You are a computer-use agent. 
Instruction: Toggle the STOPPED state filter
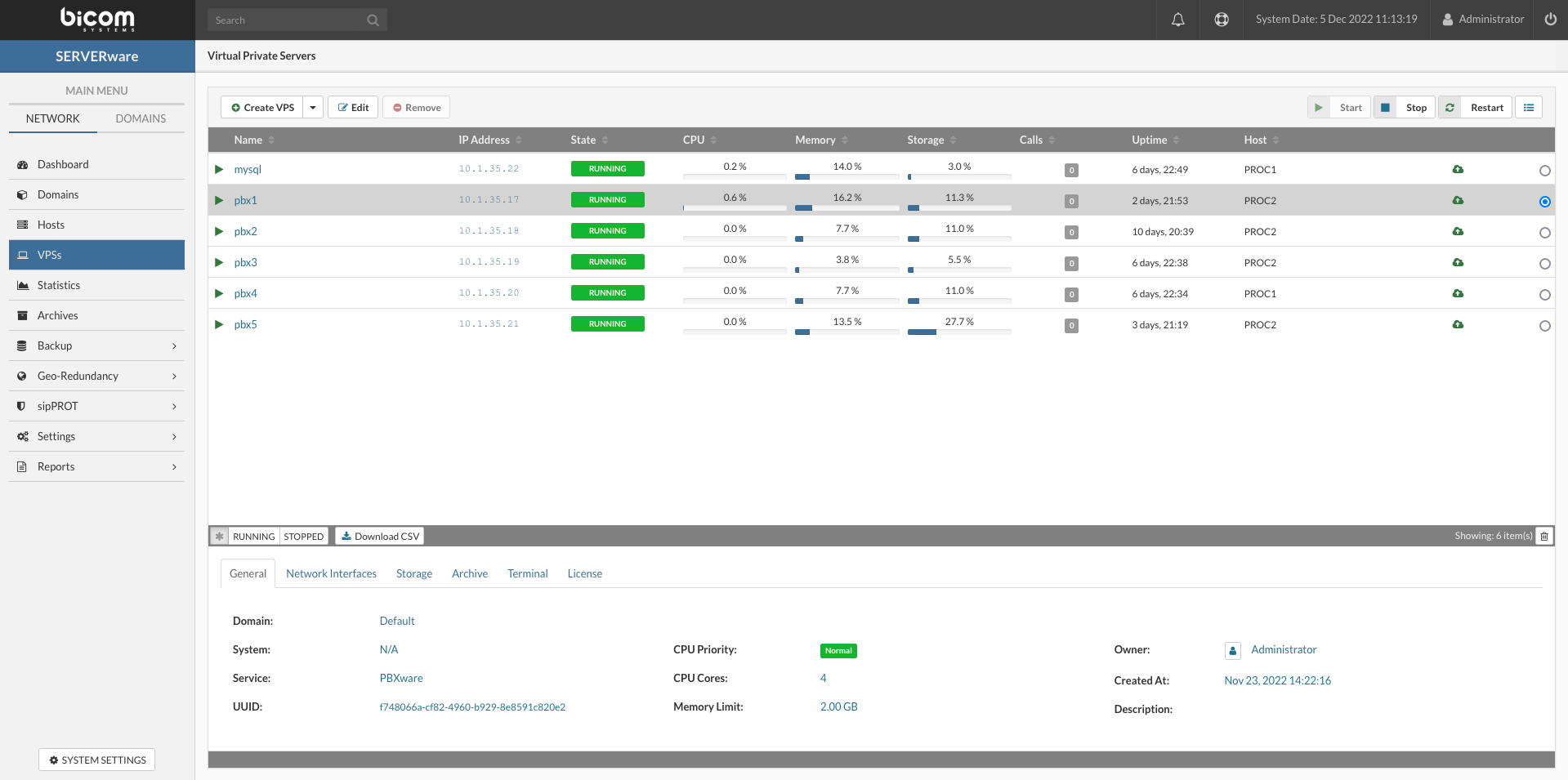pos(303,537)
